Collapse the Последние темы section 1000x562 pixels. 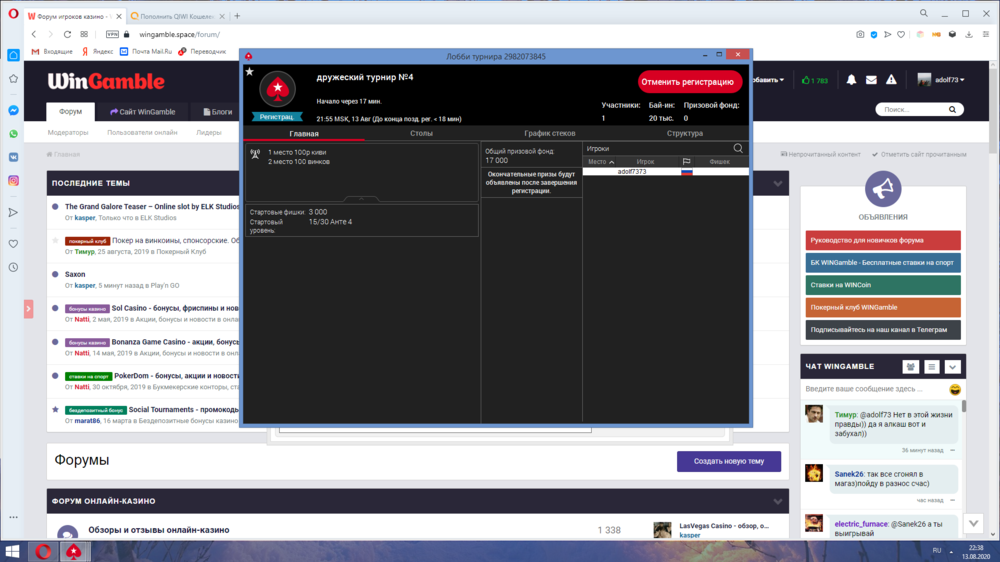pyautogui.click(x=778, y=184)
